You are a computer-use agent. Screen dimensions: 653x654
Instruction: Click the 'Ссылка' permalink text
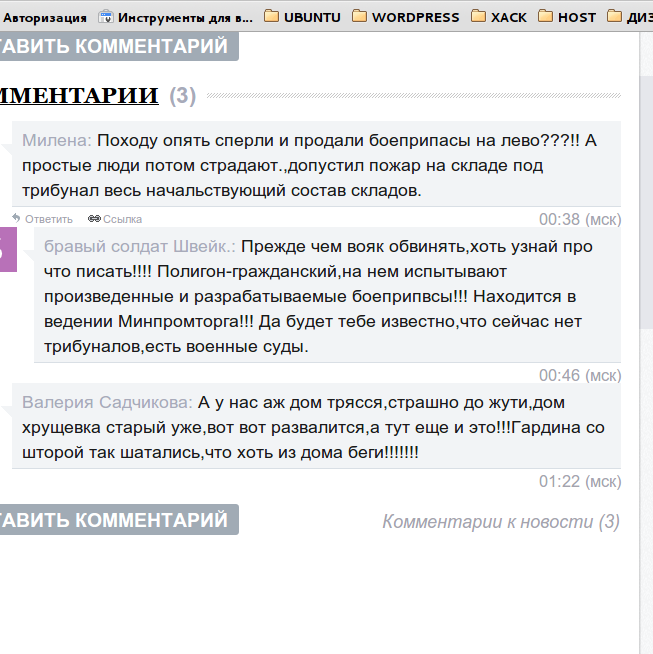(122, 219)
